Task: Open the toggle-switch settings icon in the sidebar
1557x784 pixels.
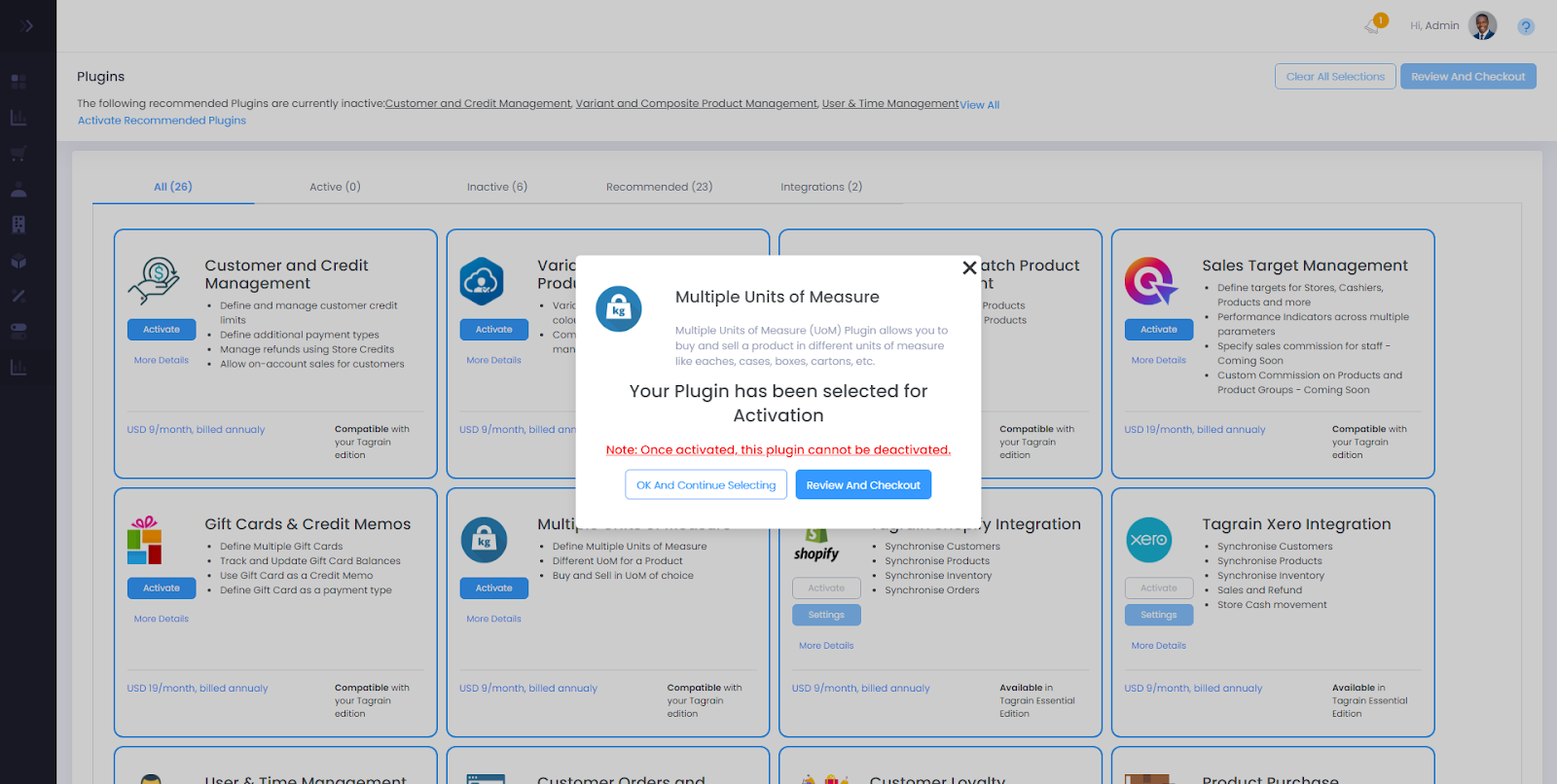Action: click(x=18, y=331)
